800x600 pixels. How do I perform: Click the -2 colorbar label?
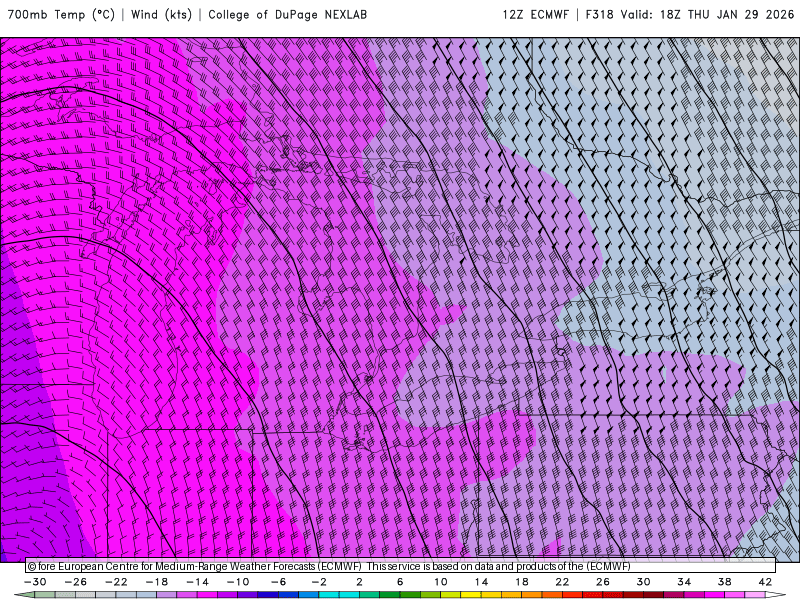[x=319, y=582]
